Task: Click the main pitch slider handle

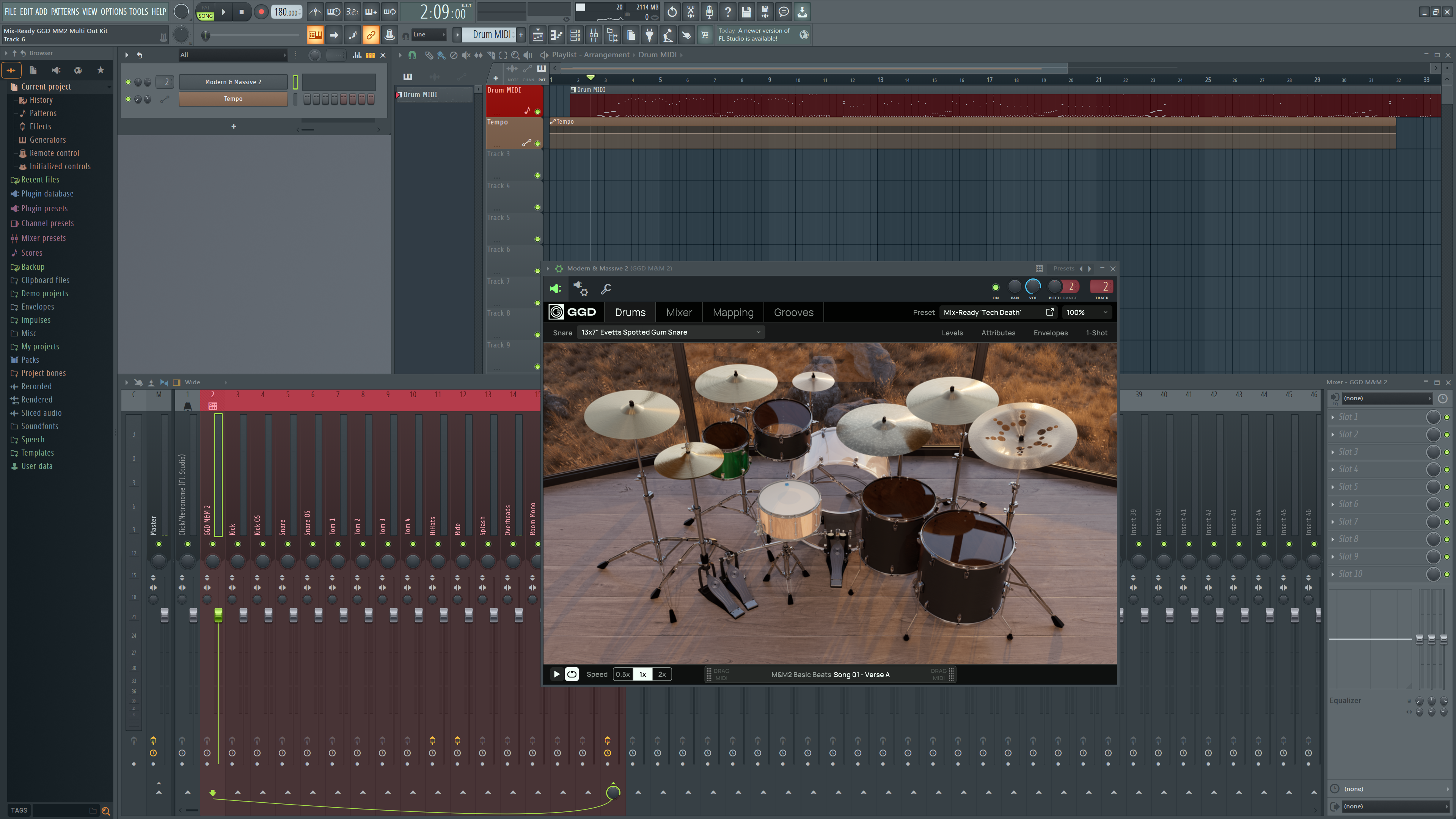Action: pos(206,36)
